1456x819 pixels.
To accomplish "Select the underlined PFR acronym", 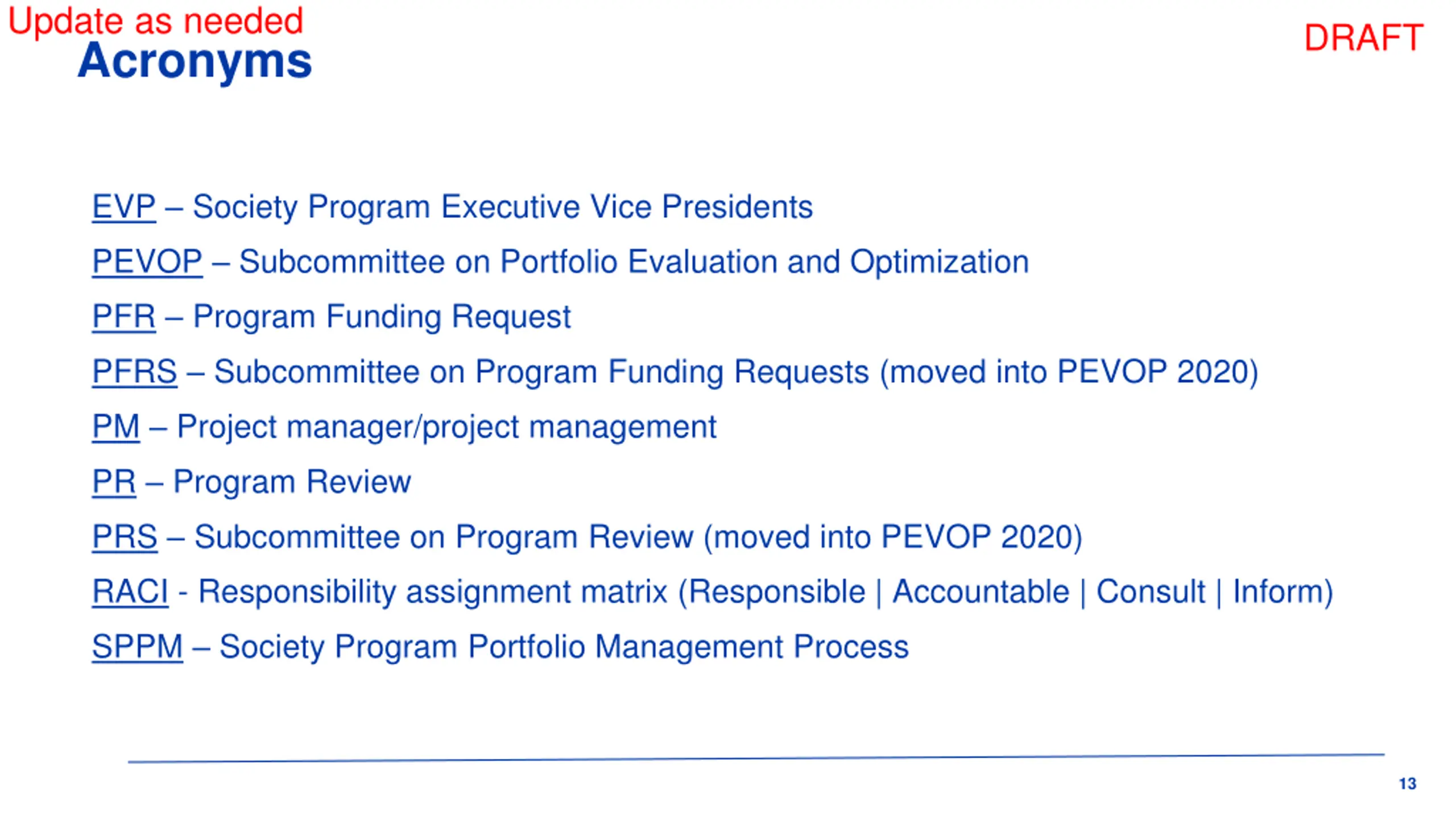I will (x=123, y=316).
